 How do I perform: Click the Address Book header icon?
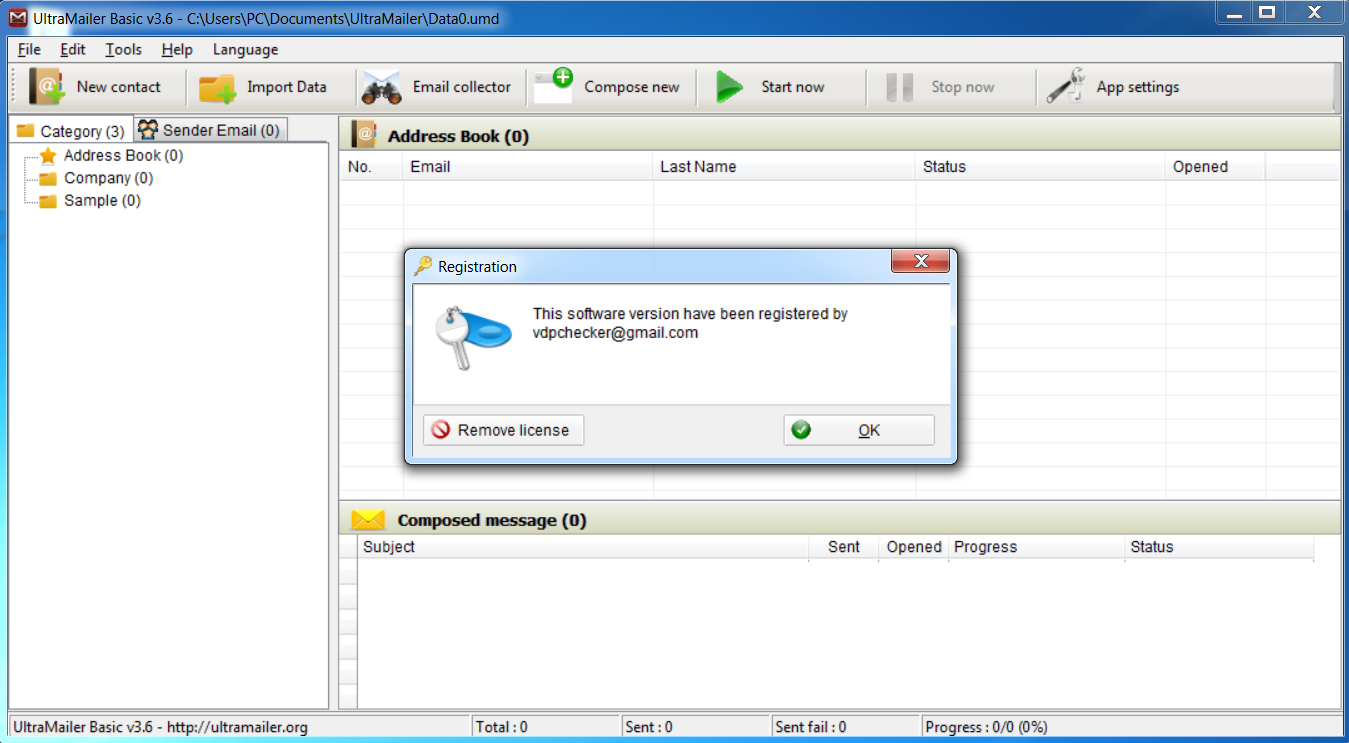click(365, 135)
